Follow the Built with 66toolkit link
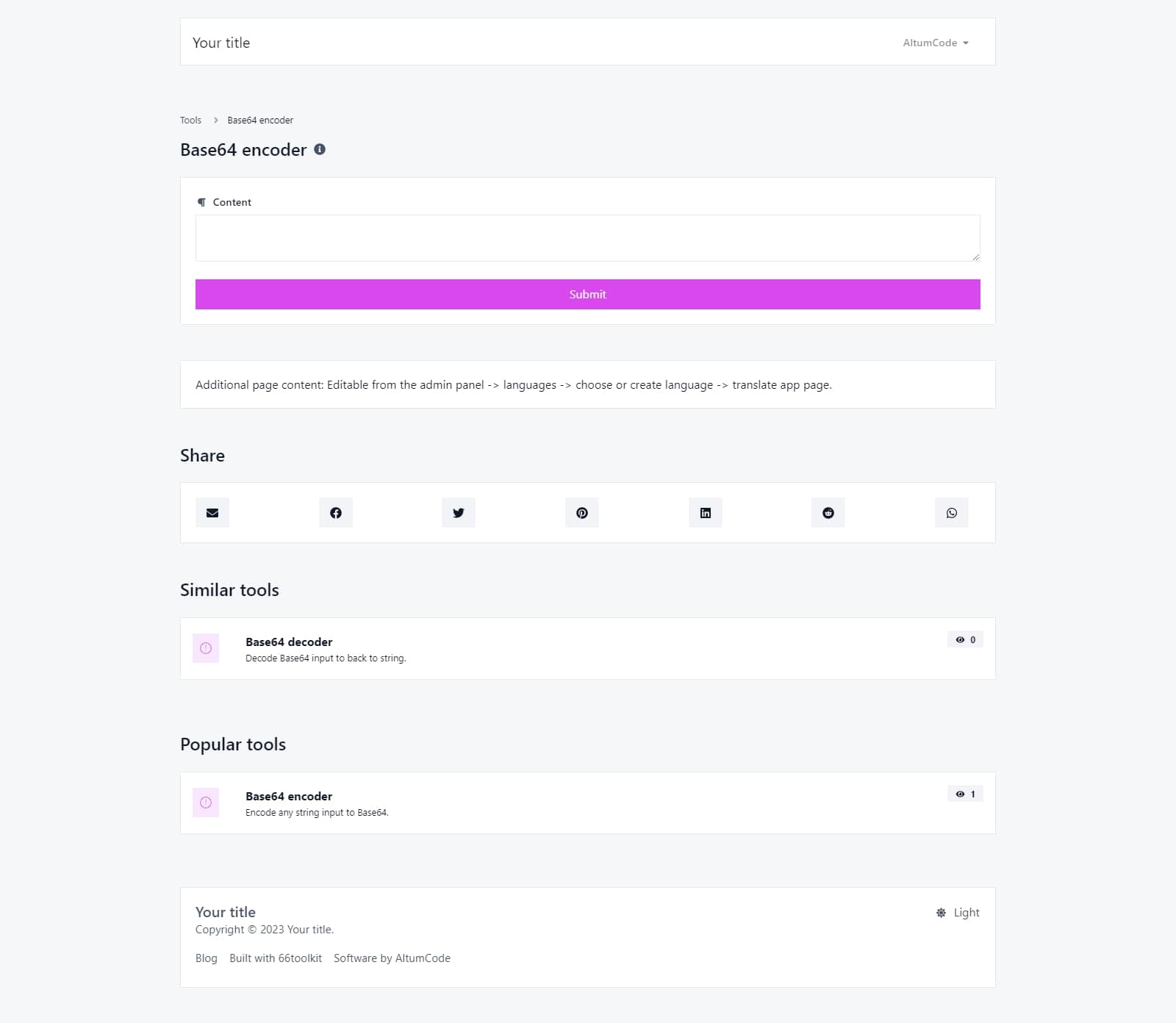The image size is (1176, 1023). coord(276,958)
